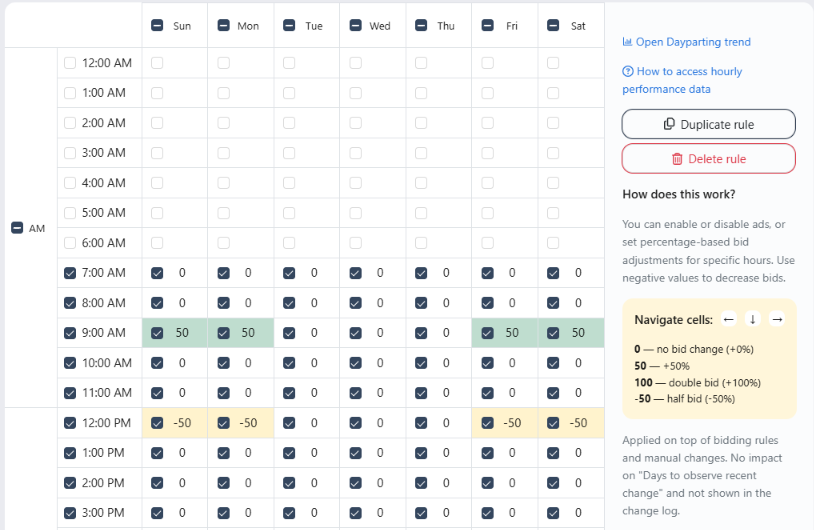Edit the Sun 7:00 AM value 0
This screenshot has height=530, width=814.
coord(182,273)
